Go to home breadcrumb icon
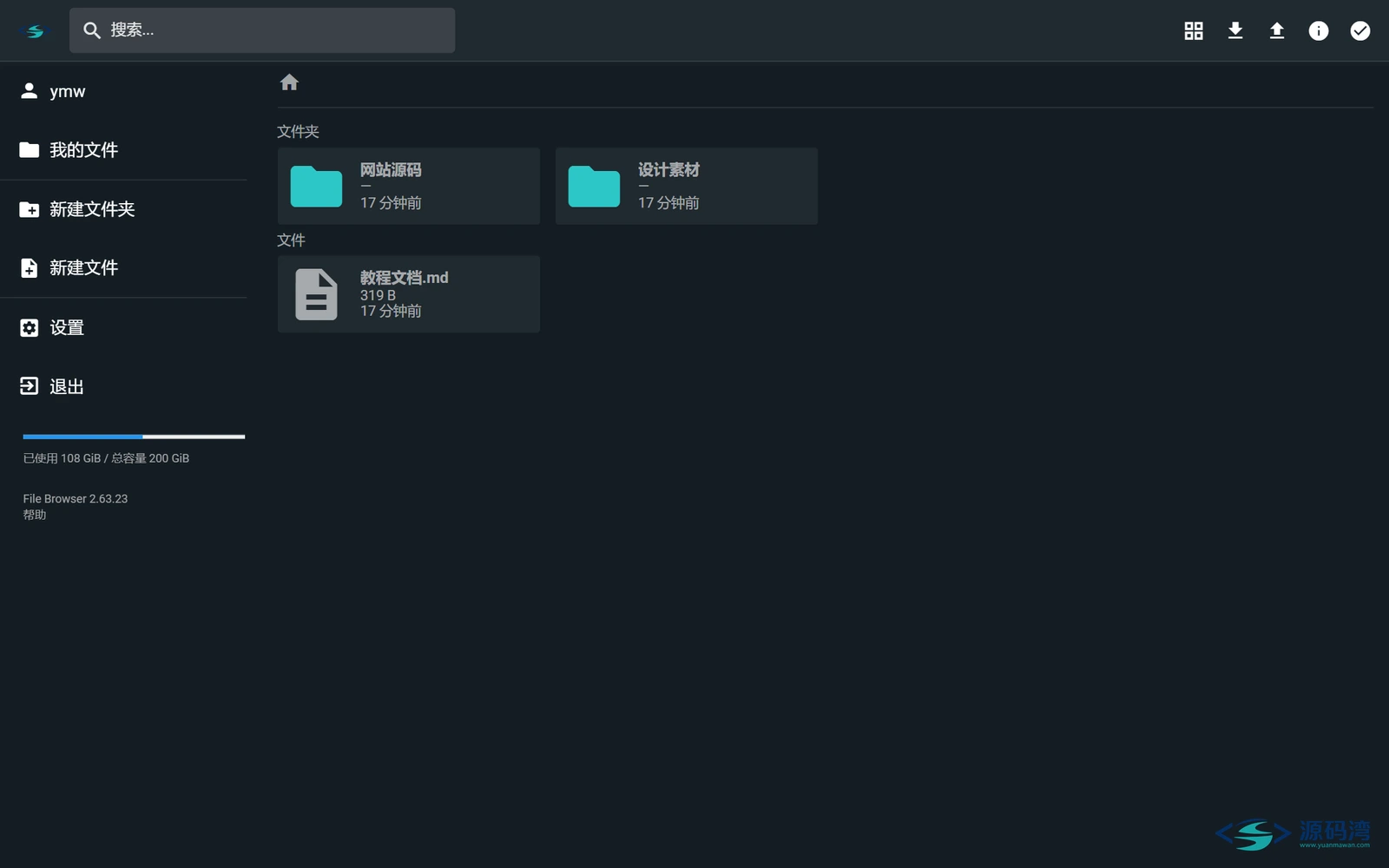The image size is (1389, 868). click(x=289, y=82)
